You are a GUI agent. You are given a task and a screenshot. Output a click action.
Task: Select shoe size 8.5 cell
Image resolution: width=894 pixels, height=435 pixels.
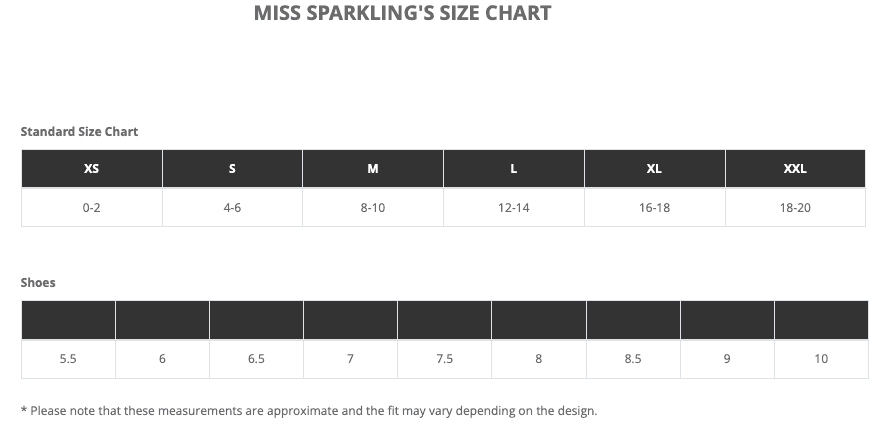pos(633,359)
